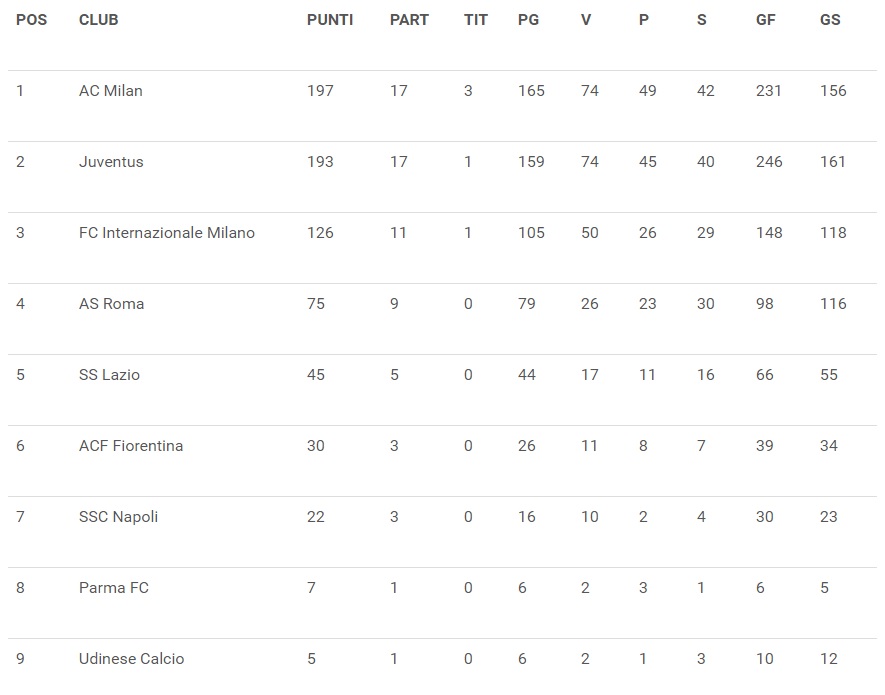The width and height of the screenshot is (885, 695).
Task: Click the TIT column header
Action: (475, 20)
